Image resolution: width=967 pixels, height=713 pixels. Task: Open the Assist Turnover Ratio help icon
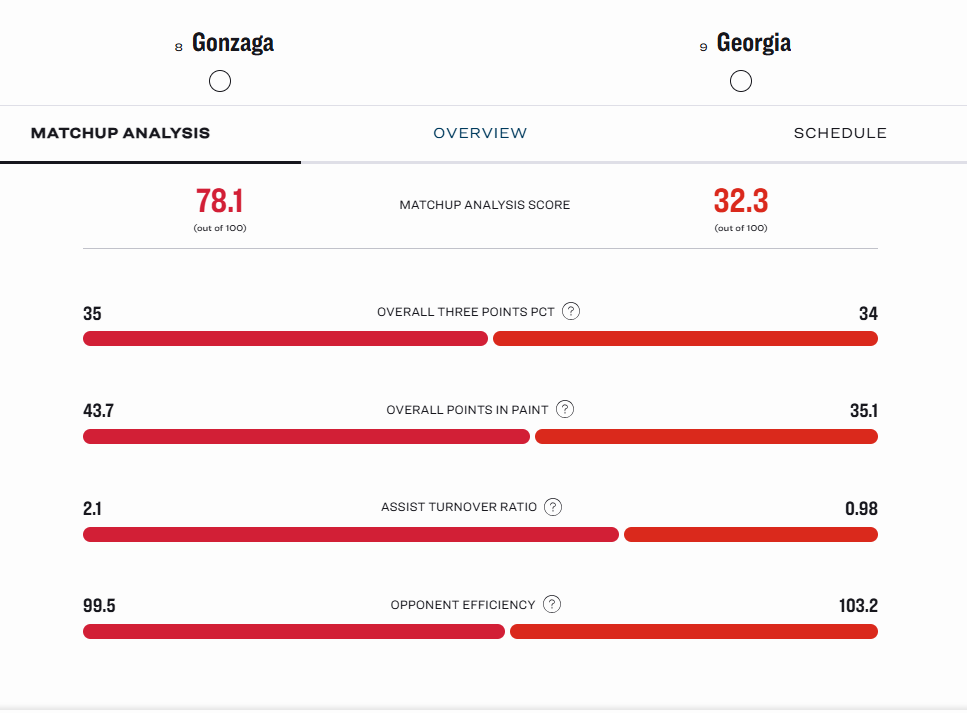click(x=553, y=507)
